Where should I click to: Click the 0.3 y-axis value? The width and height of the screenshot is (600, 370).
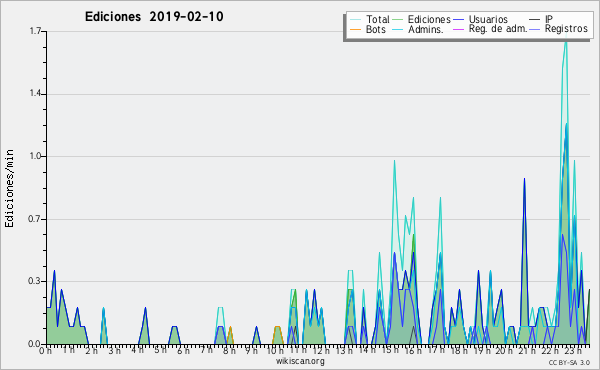pos(35,281)
